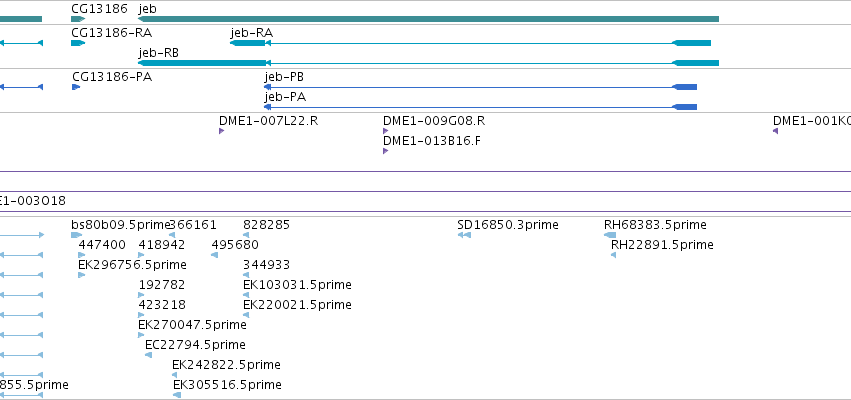
Task: Click the jeb-PA protein feature line
Action: (x=480, y=107)
